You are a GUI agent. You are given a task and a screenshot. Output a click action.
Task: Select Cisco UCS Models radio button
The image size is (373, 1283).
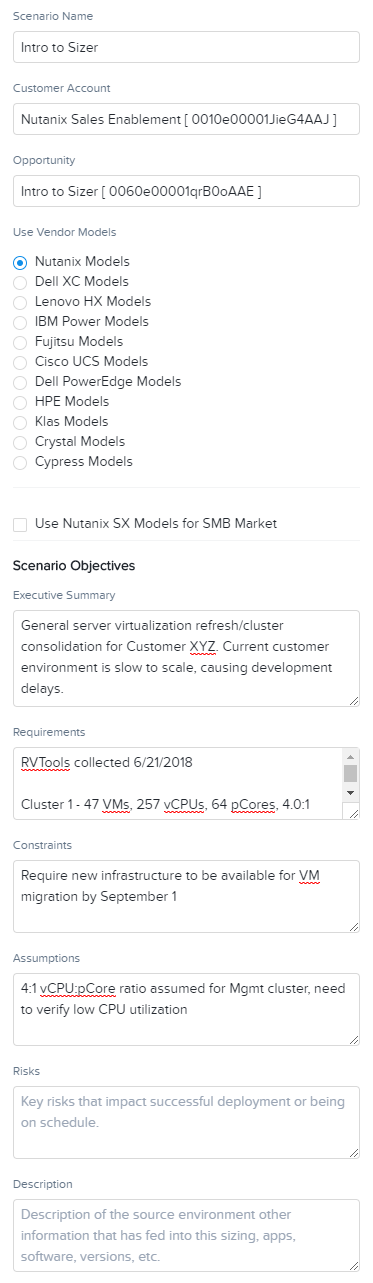point(20,362)
